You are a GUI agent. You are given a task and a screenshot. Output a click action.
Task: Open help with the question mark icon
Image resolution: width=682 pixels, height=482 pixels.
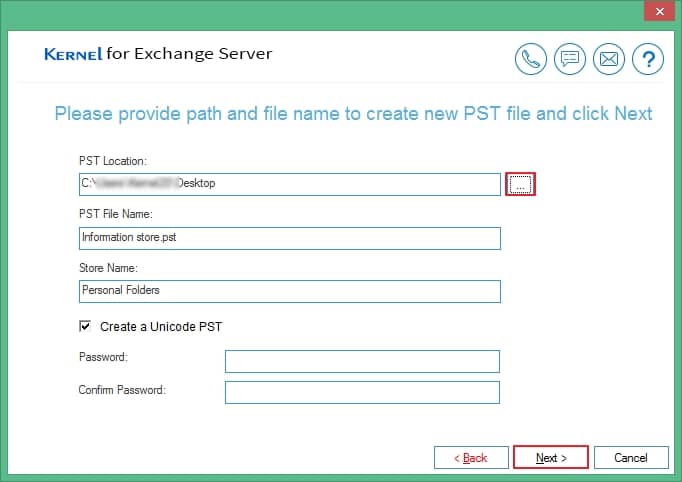(x=648, y=59)
